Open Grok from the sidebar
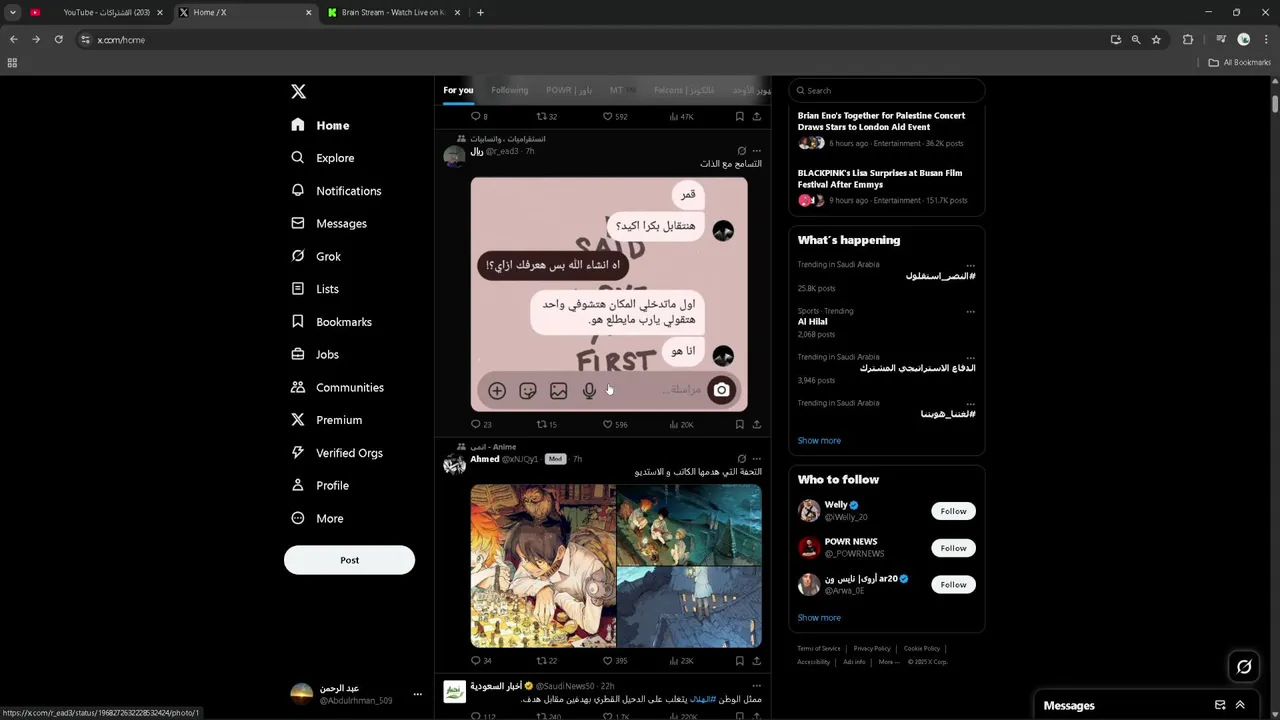1280x720 pixels. click(316, 257)
